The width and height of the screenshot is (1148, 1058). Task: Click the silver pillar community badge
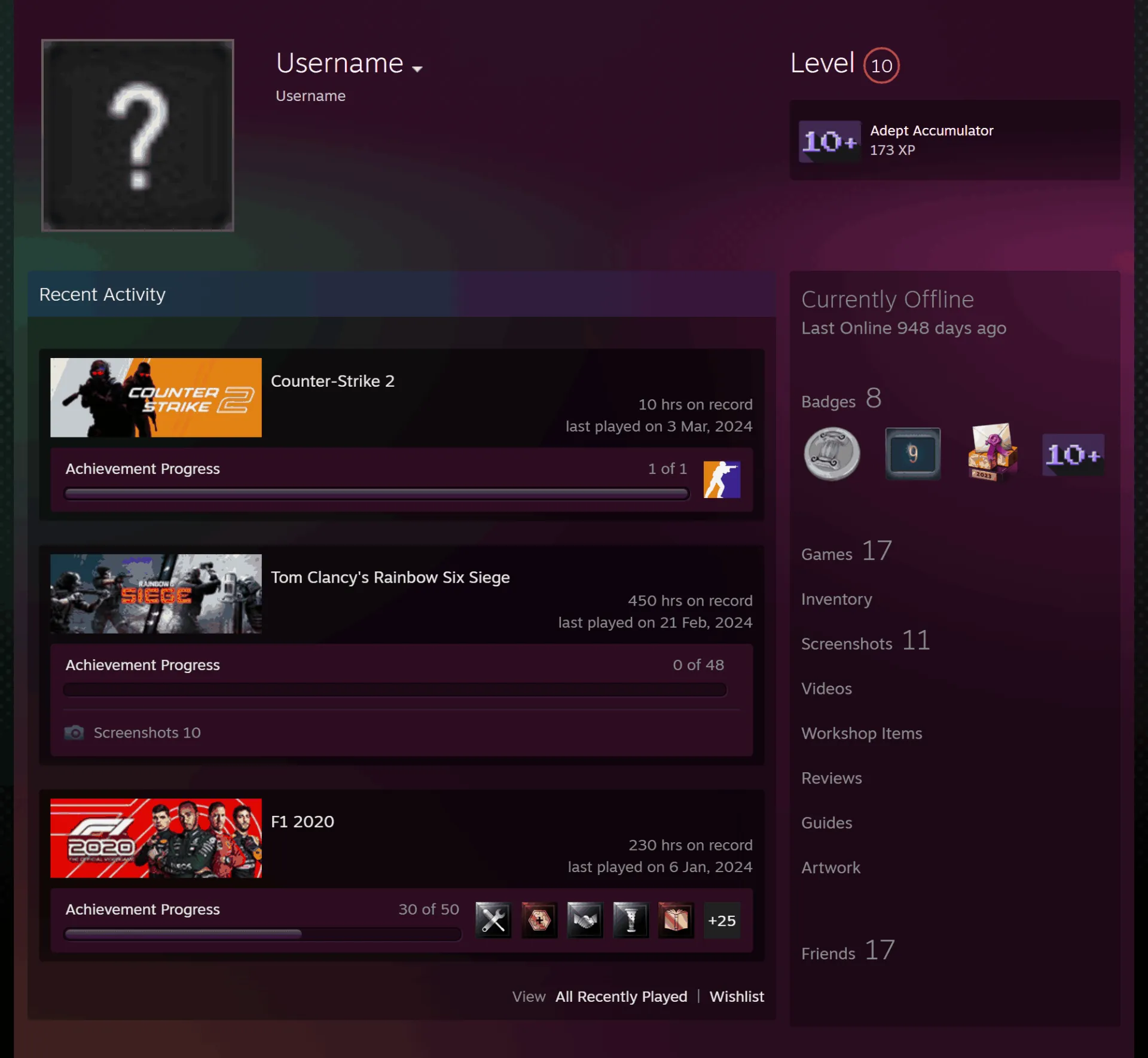coord(832,454)
